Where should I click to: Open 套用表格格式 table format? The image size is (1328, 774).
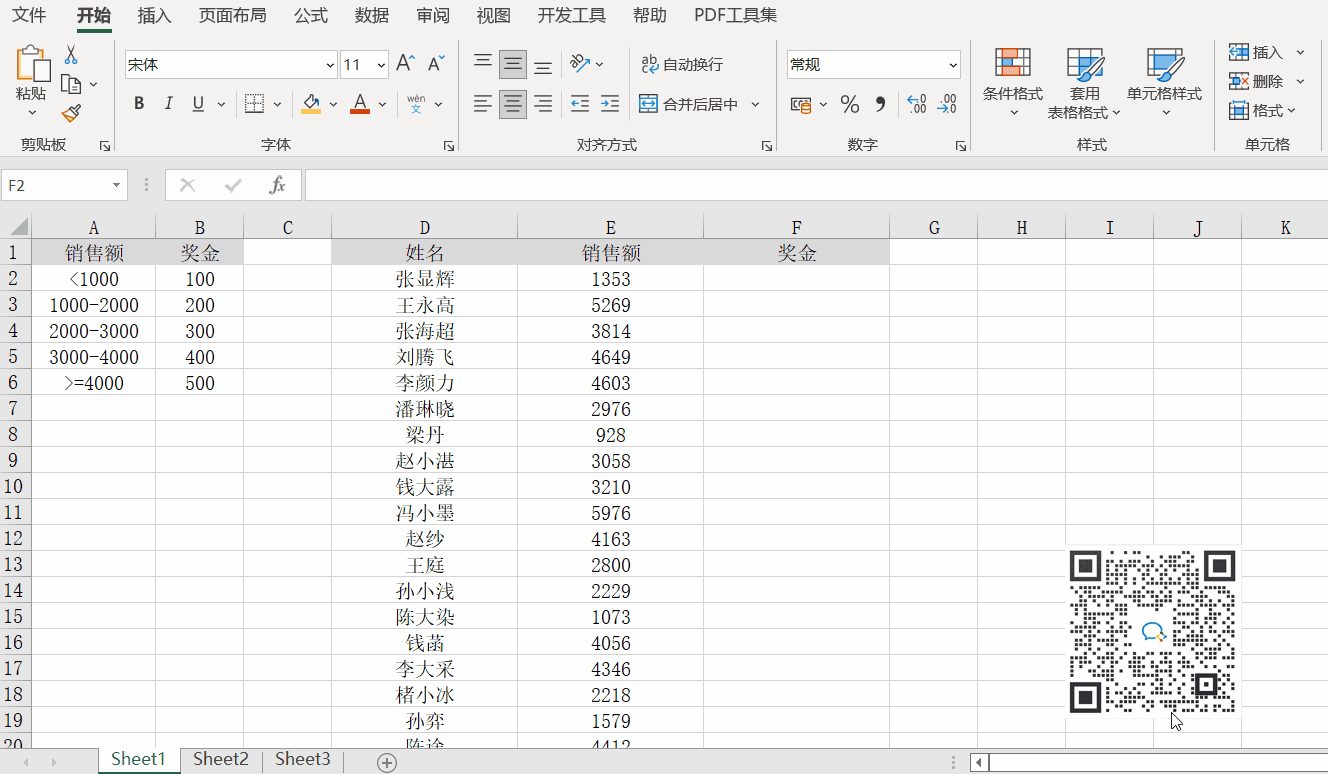pyautogui.click(x=1085, y=82)
